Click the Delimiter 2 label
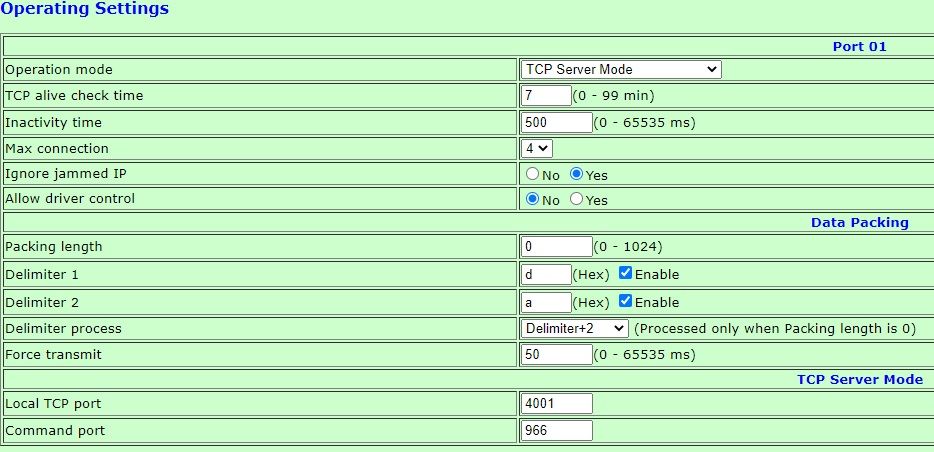Viewport: 934px width, 452px height. coord(42,303)
